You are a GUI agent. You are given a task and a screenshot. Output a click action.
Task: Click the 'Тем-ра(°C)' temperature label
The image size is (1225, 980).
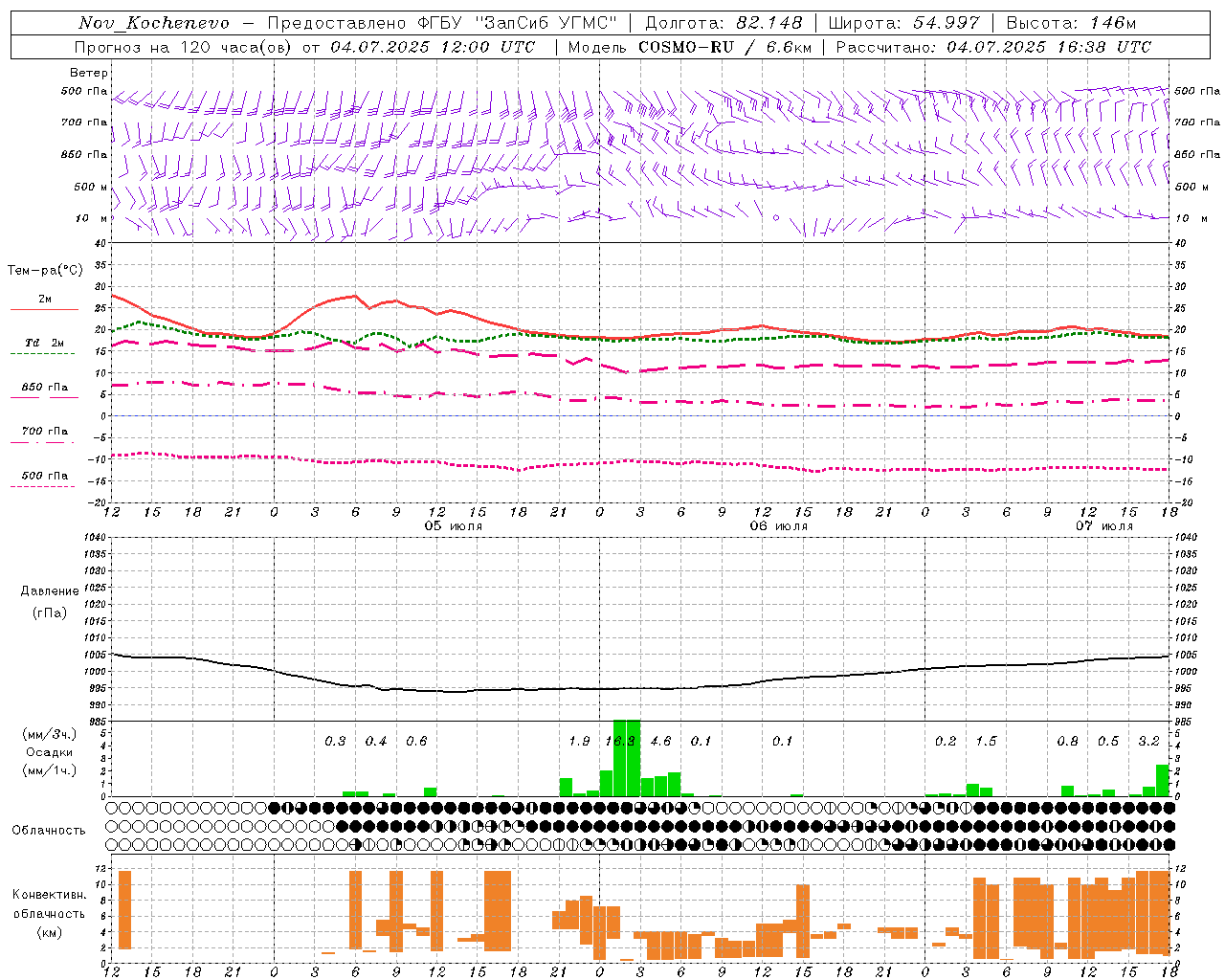(x=45, y=271)
